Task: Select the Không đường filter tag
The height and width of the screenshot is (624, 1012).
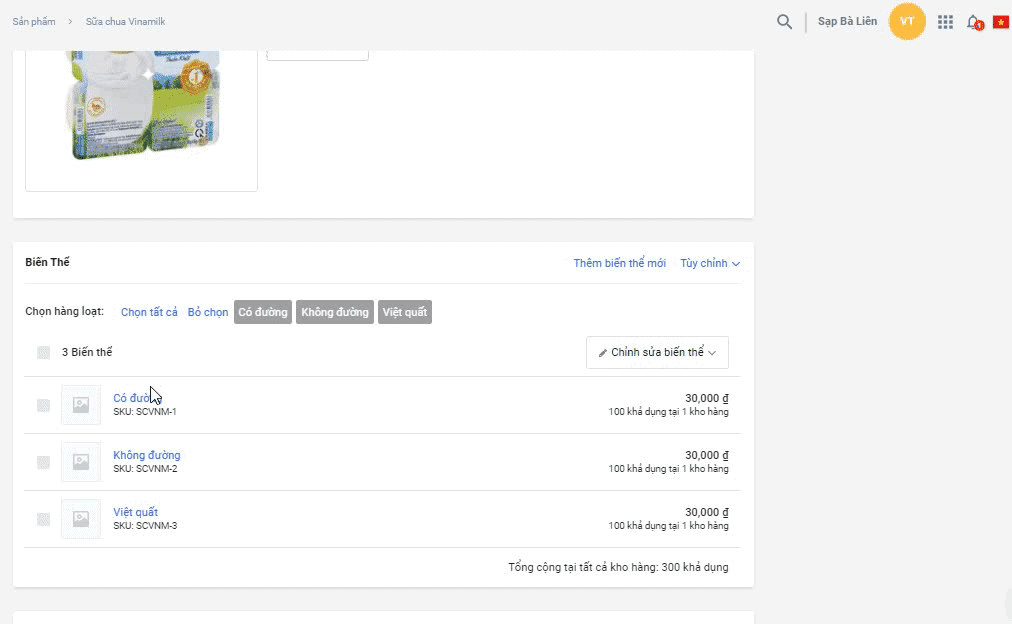Action: tap(335, 312)
